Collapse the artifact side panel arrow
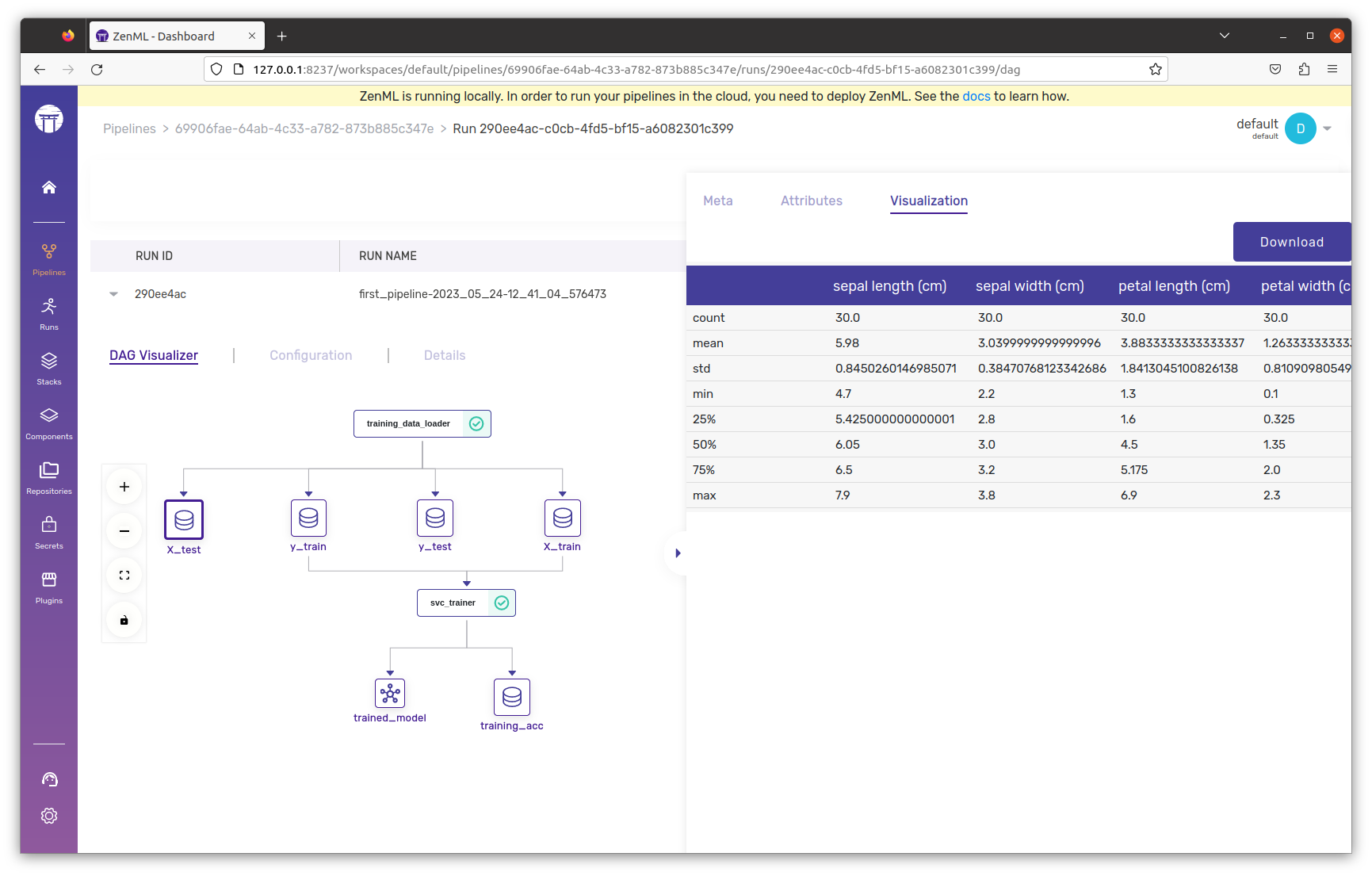 (x=678, y=553)
